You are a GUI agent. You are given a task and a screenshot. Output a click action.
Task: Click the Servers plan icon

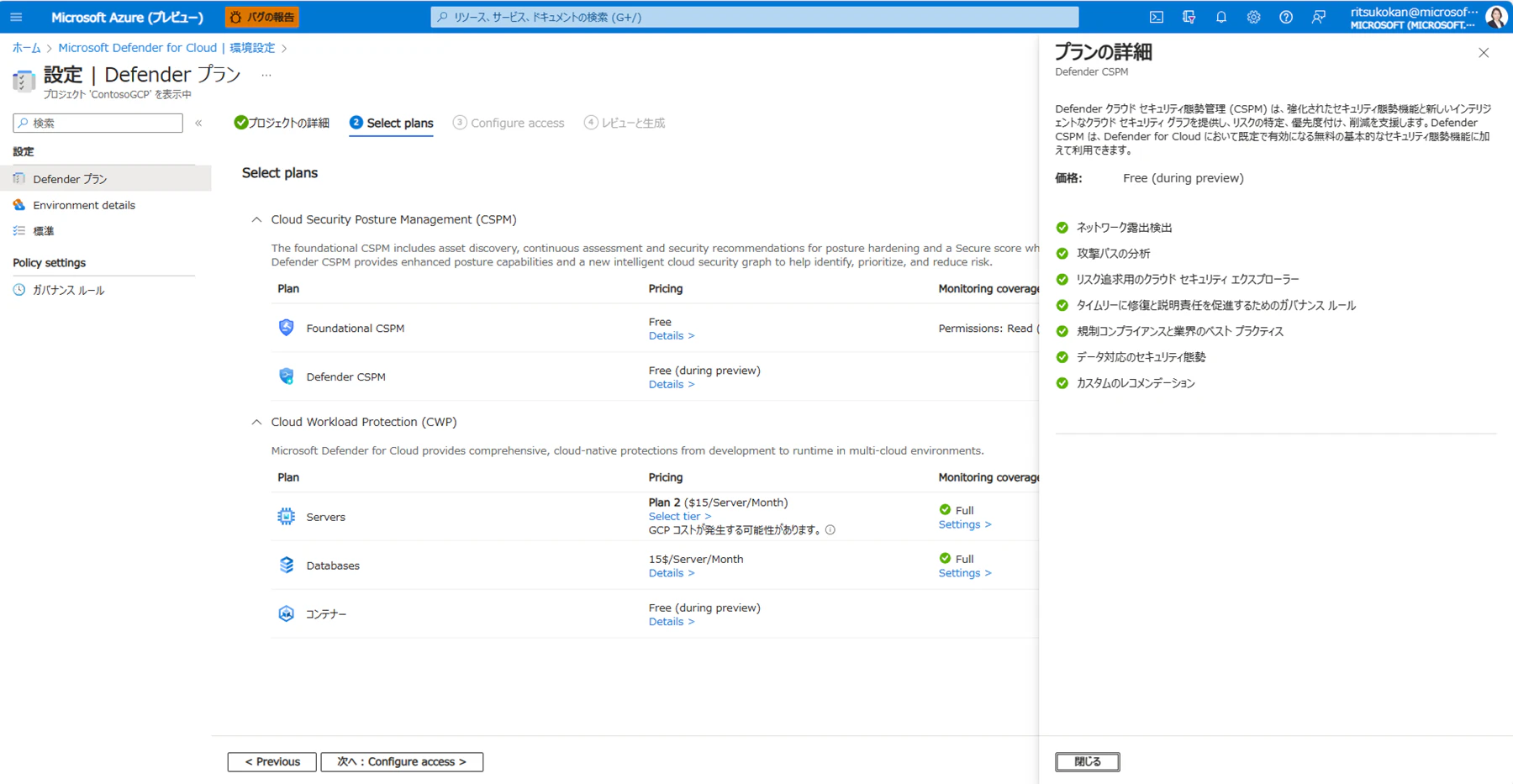click(x=287, y=517)
